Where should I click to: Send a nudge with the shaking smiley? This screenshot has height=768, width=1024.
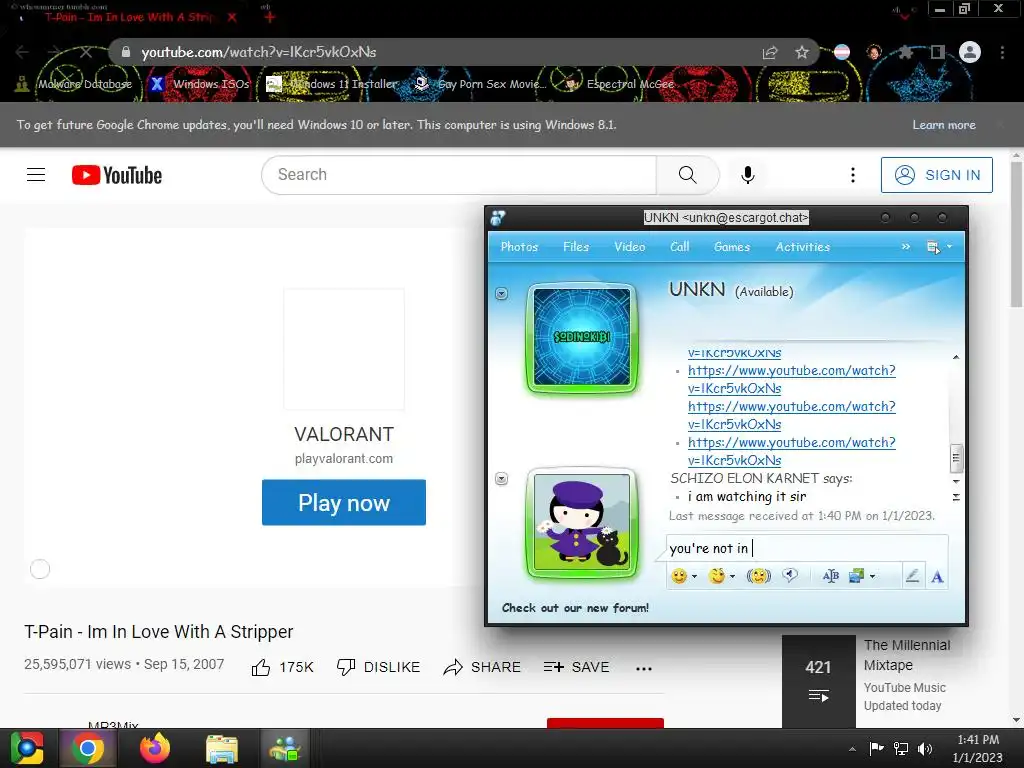[759, 577]
